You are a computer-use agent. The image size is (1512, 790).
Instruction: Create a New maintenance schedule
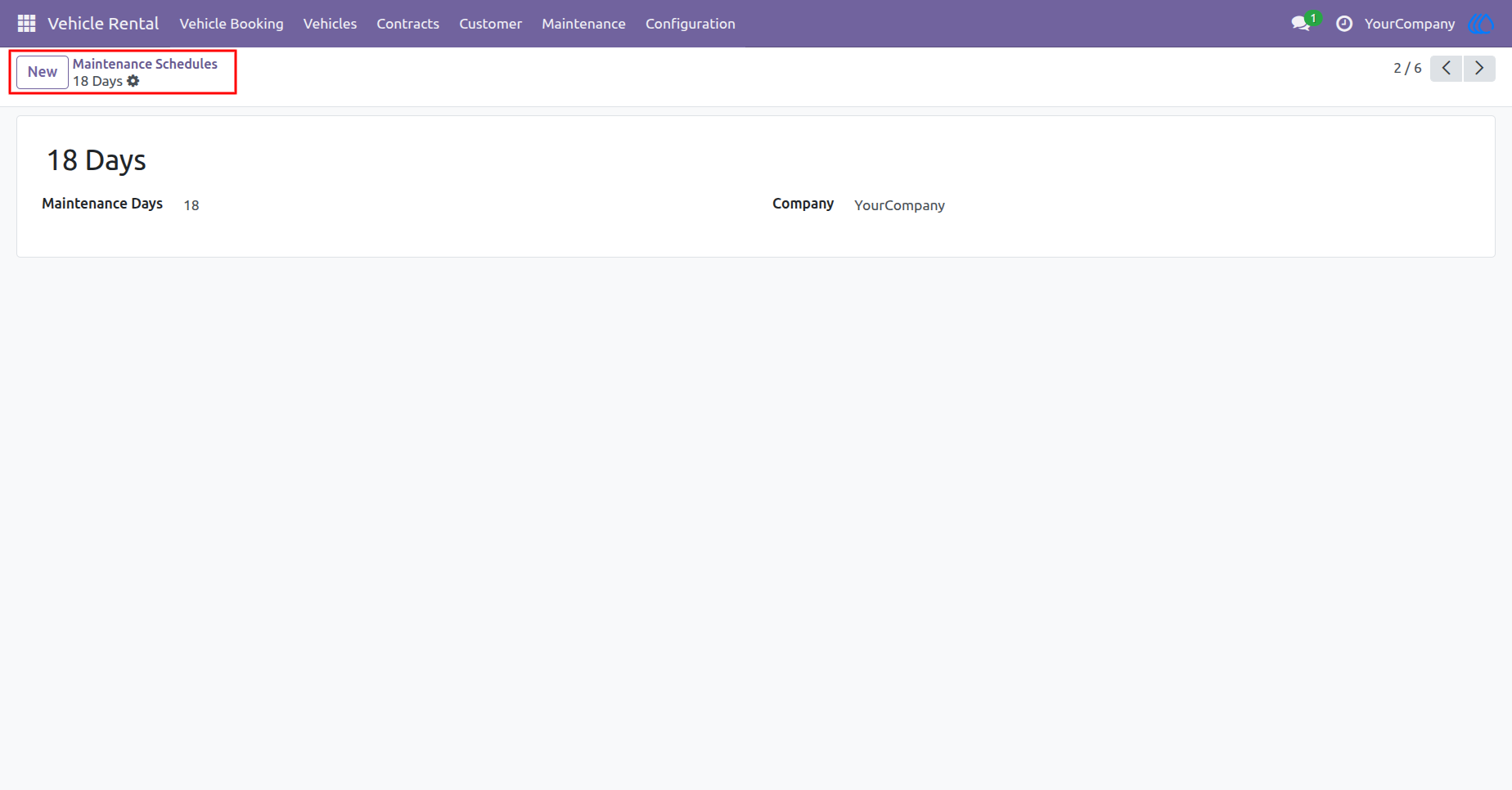point(43,72)
